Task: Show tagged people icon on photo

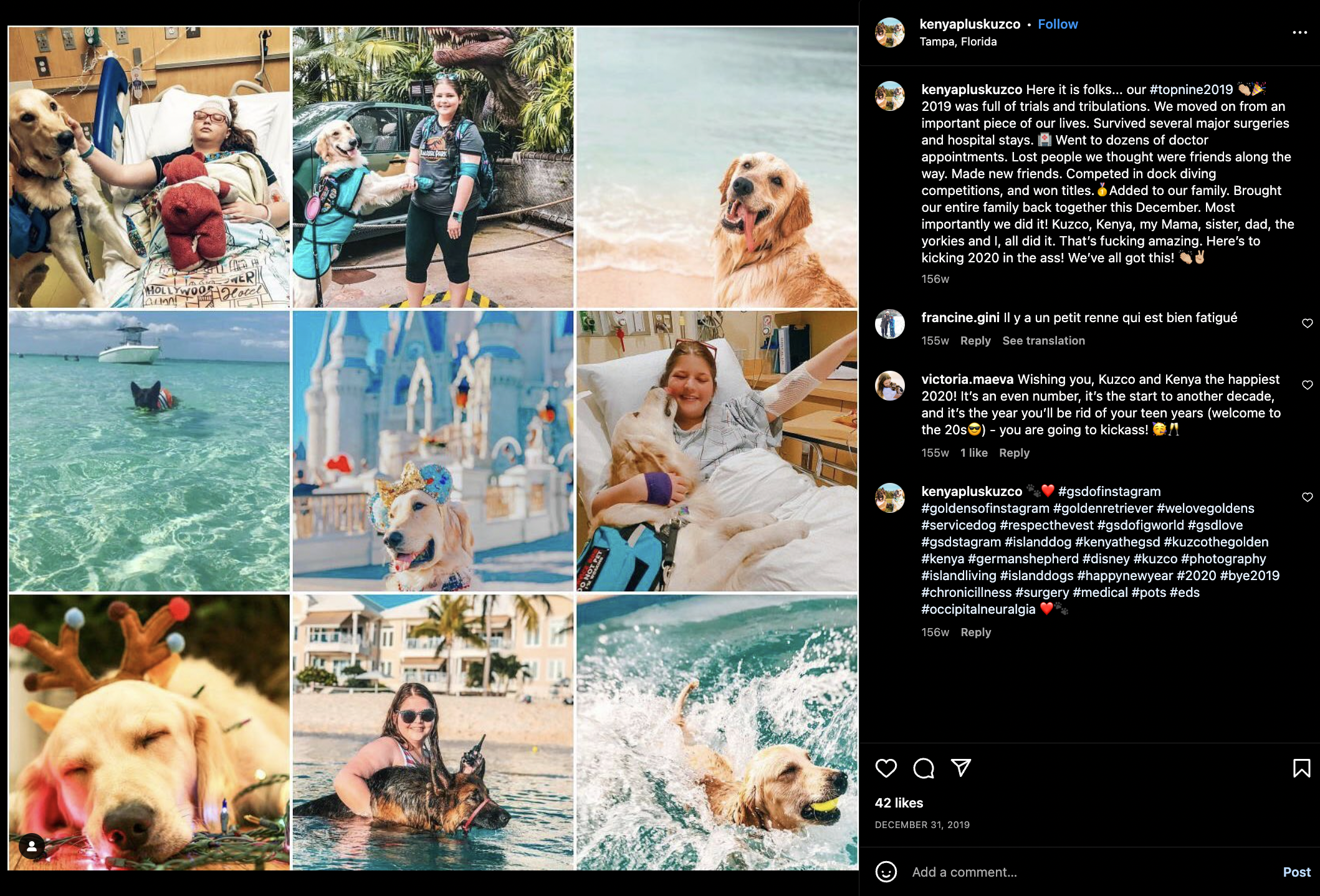Action: point(32,846)
